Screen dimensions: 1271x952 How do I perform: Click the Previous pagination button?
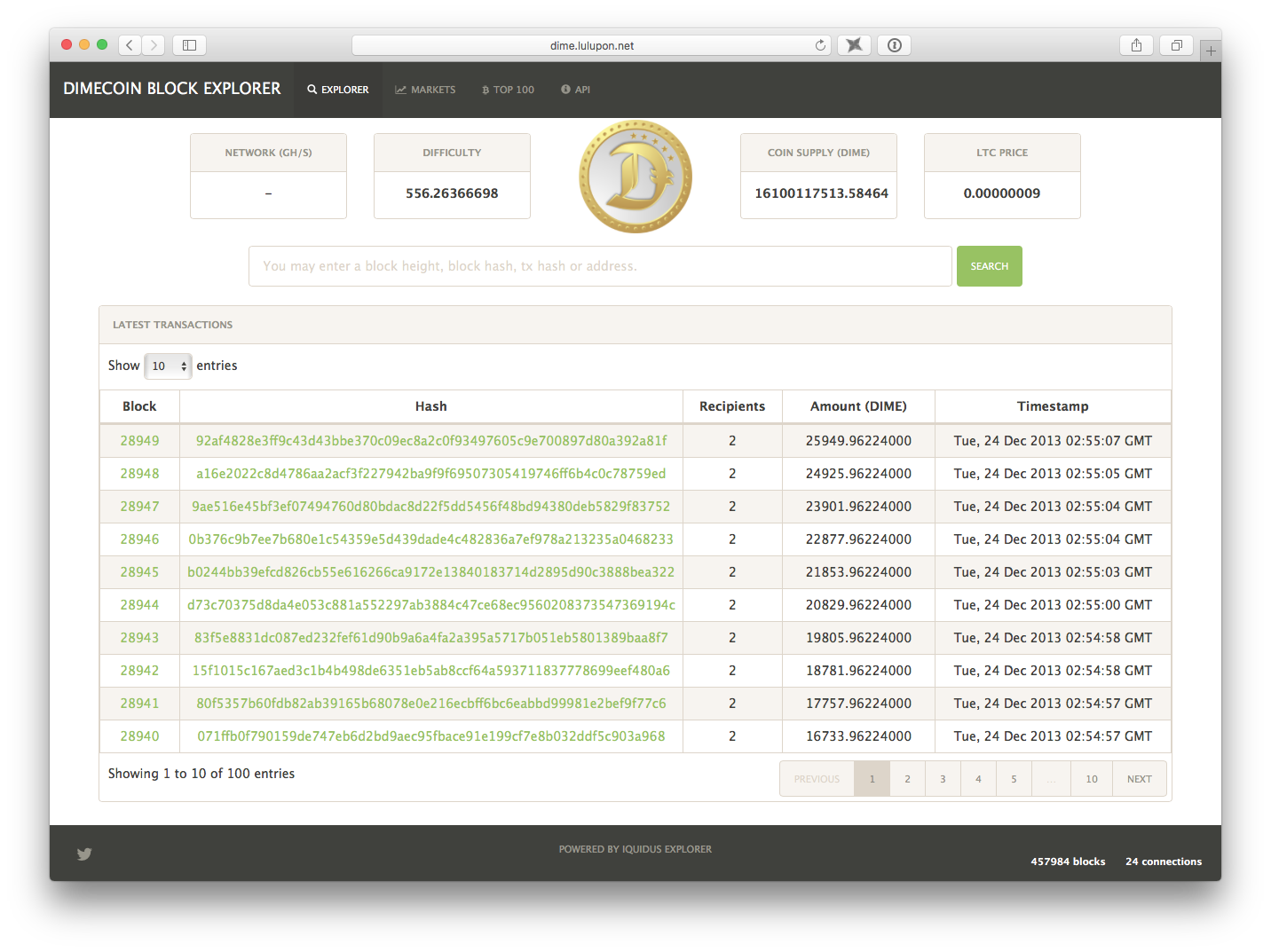(817, 779)
